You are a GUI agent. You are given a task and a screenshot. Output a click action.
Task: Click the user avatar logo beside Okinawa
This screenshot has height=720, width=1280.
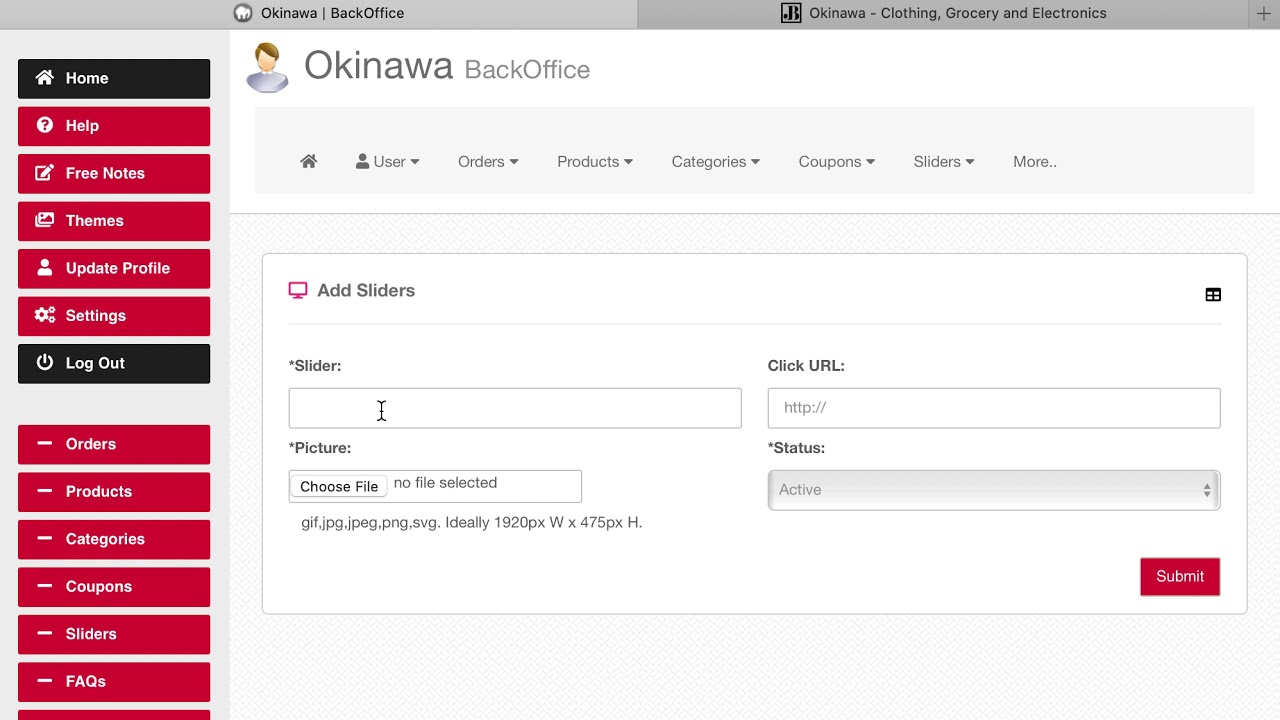(268, 67)
